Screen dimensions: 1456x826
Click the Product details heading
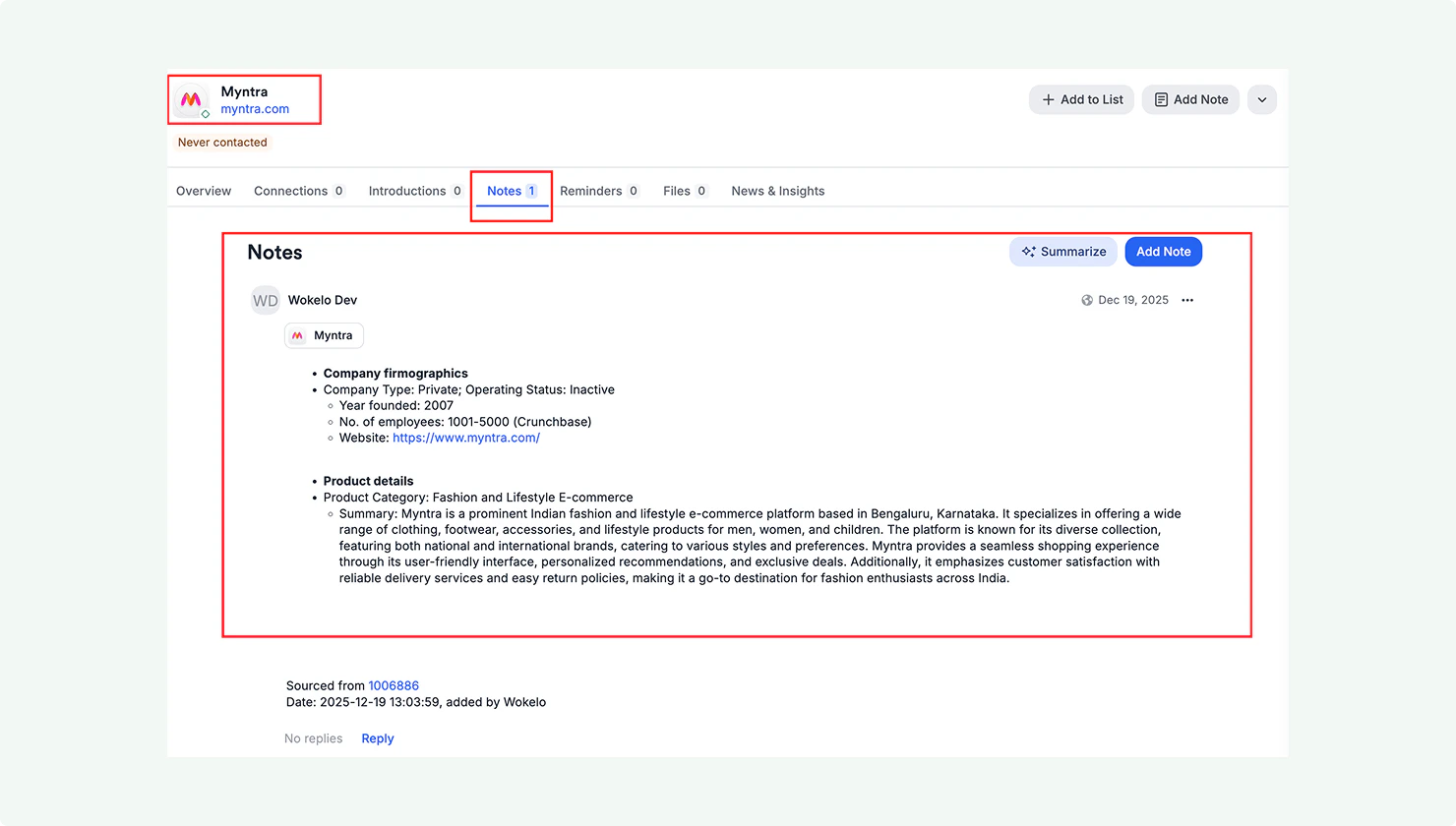369,481
